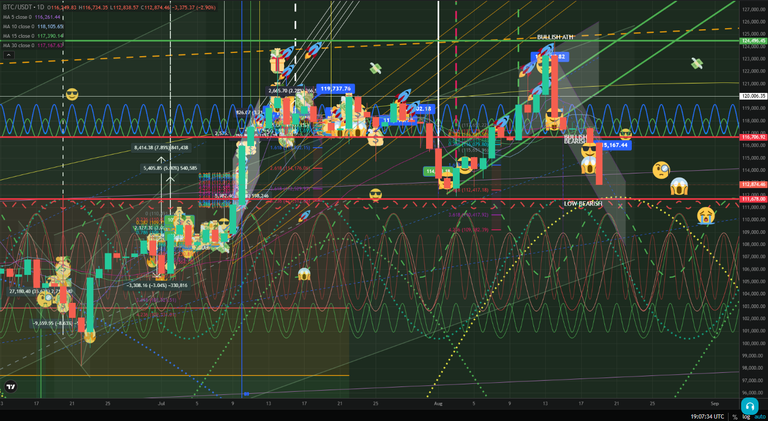Collapse the indicator legend with chevron

8,55
